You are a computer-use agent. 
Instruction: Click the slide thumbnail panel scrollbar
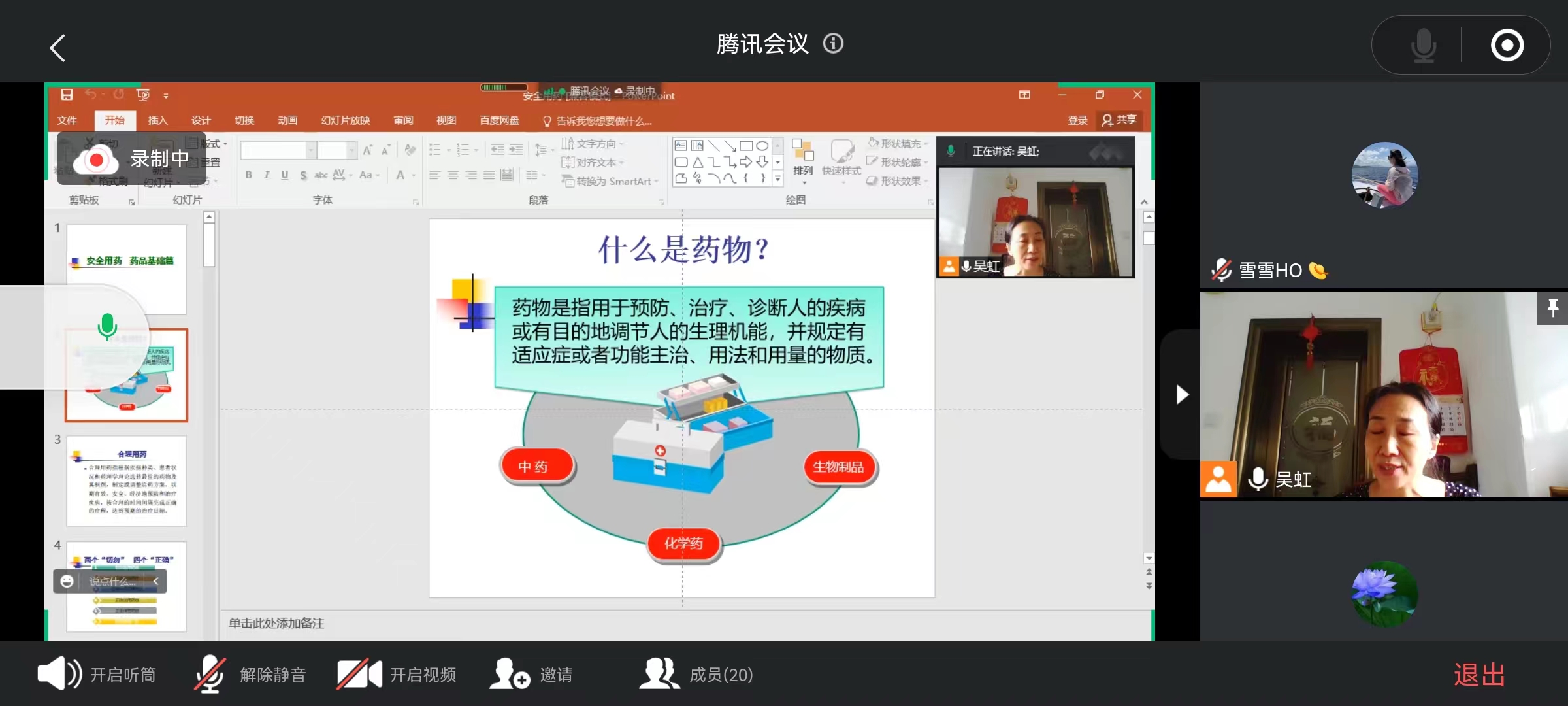[209, 246]
